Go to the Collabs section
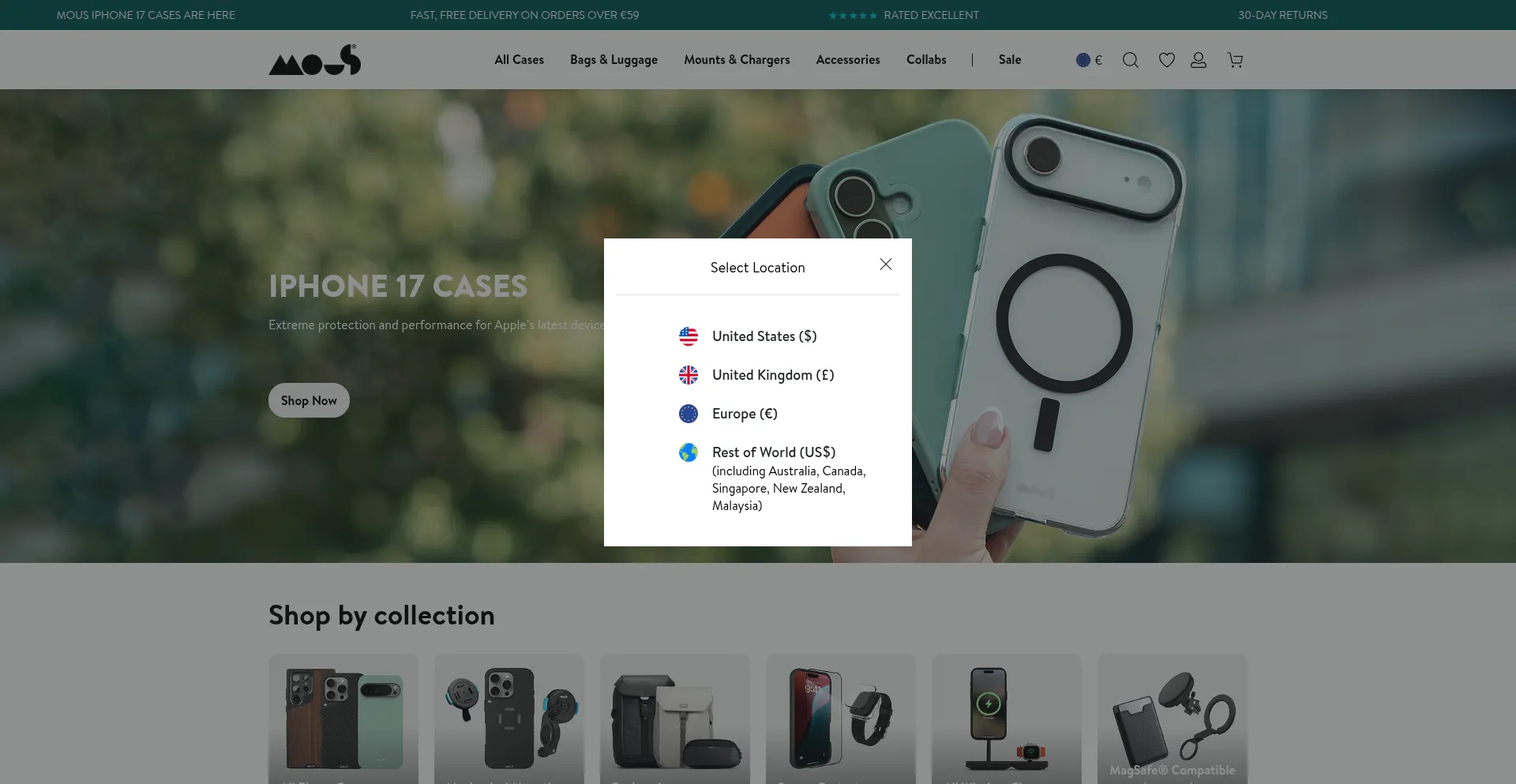The width and height of the screenshot is (1516, 784). pos(925,60)
